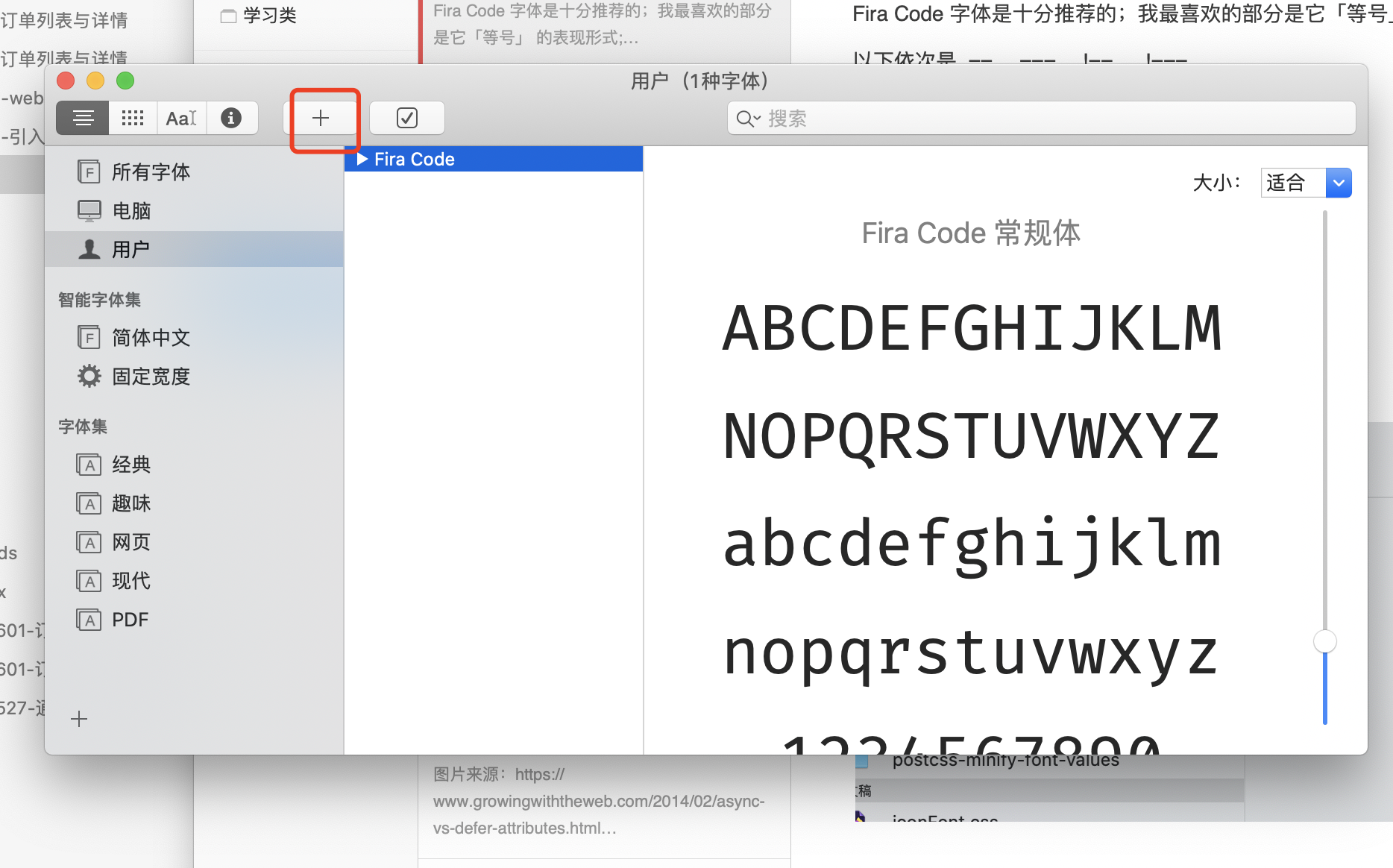Expand the Fira Code font family

click(x=362, y=159)
